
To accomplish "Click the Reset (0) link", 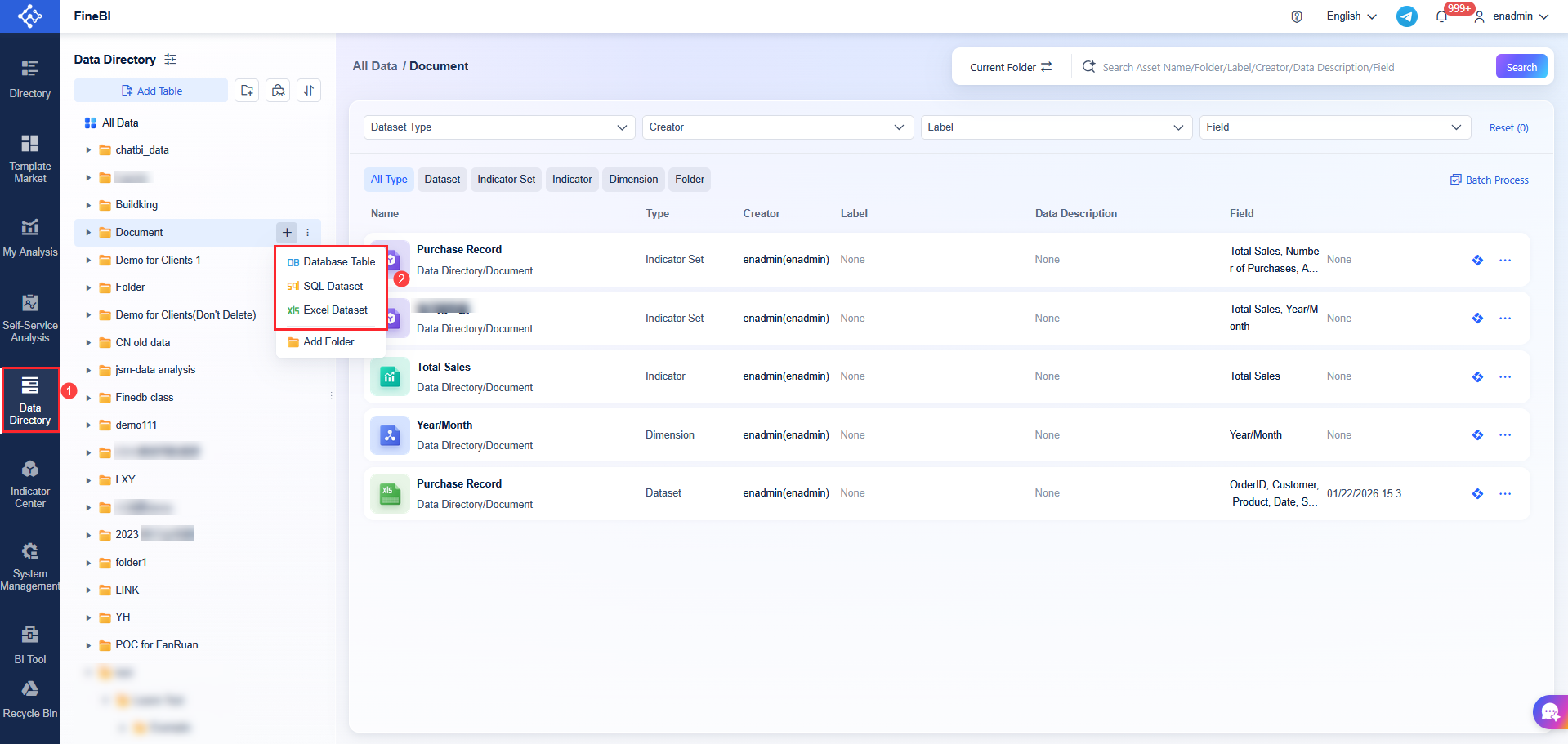I will pos(1508,128).
